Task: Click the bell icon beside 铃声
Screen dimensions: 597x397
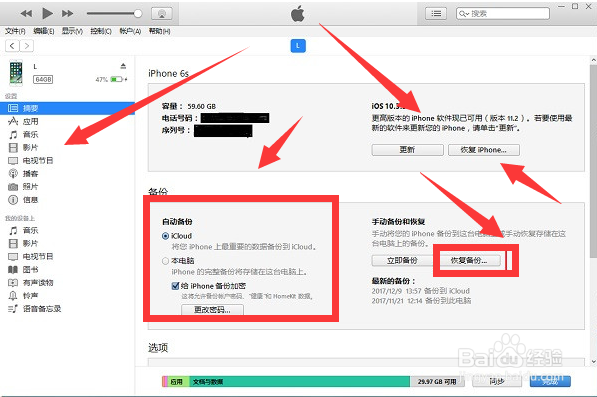Action: click(x=13, y=295)
